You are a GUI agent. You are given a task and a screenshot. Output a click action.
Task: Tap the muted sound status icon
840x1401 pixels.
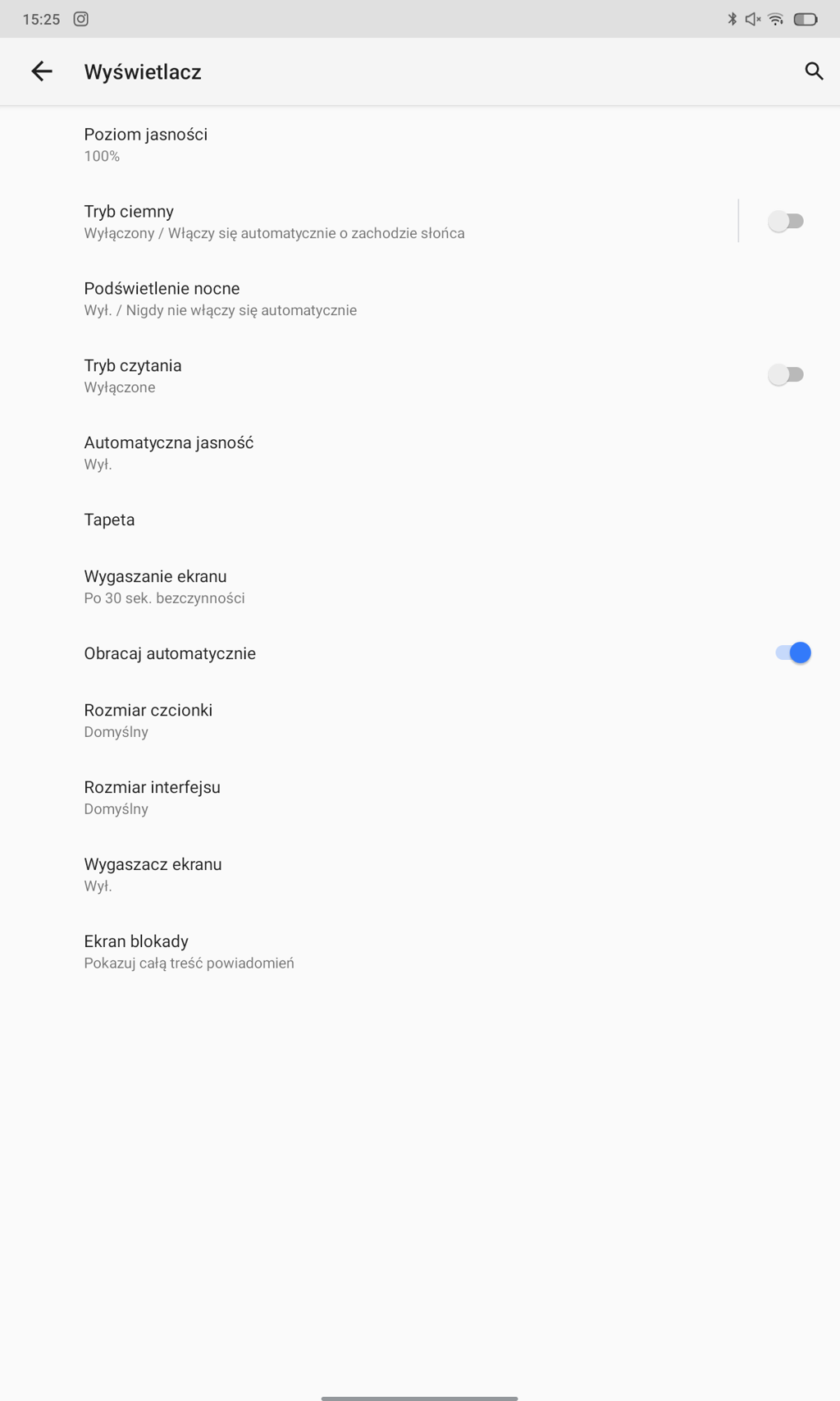pos(753,19)
